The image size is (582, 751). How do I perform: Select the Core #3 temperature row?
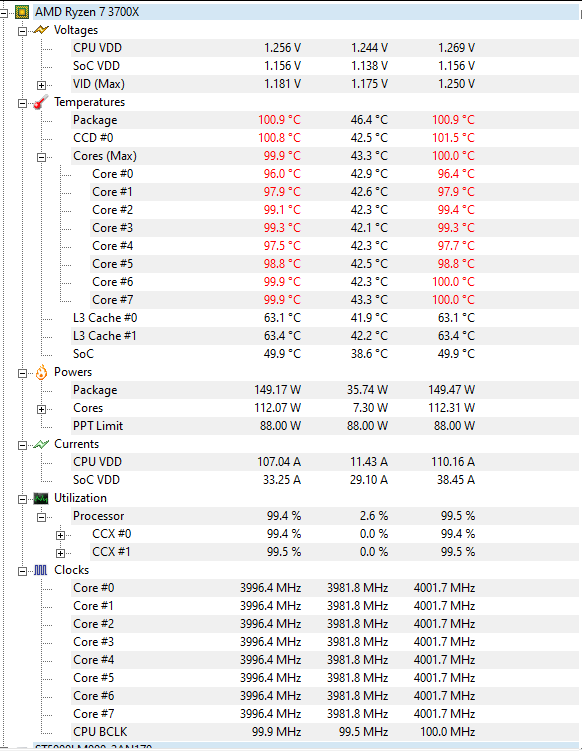point(334,228)
